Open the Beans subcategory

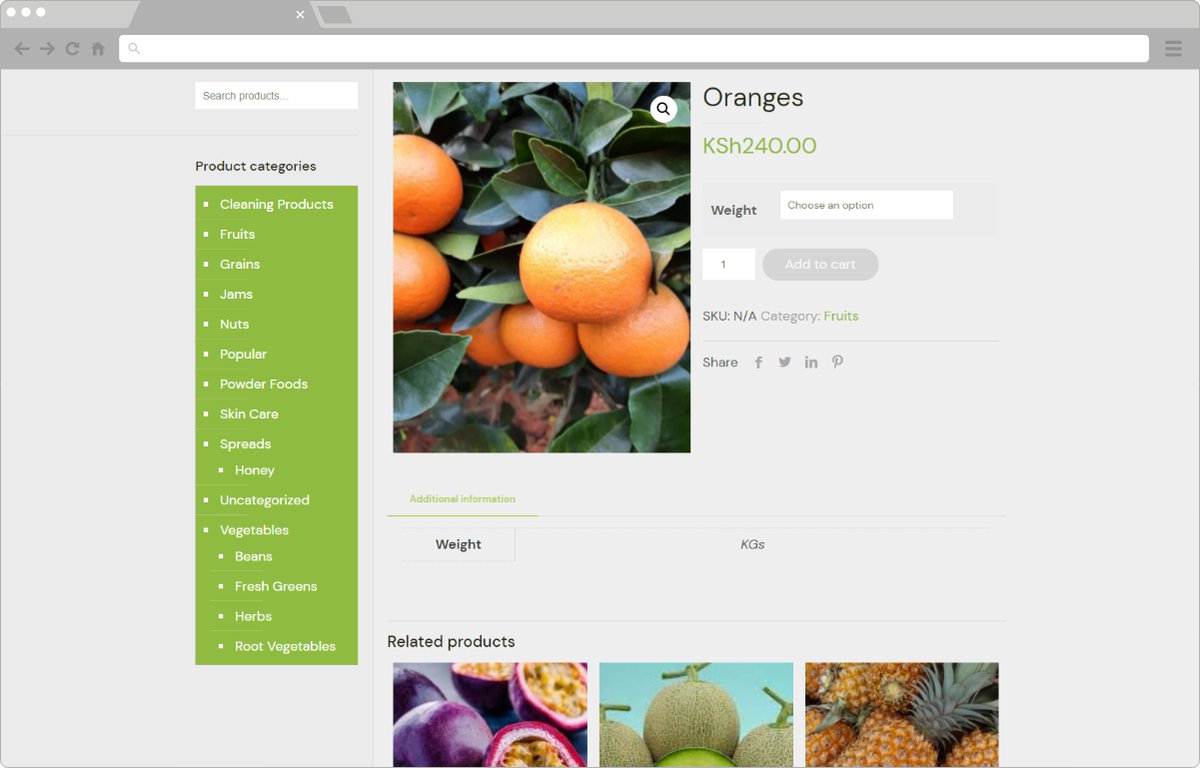click(x=253, y=556)
